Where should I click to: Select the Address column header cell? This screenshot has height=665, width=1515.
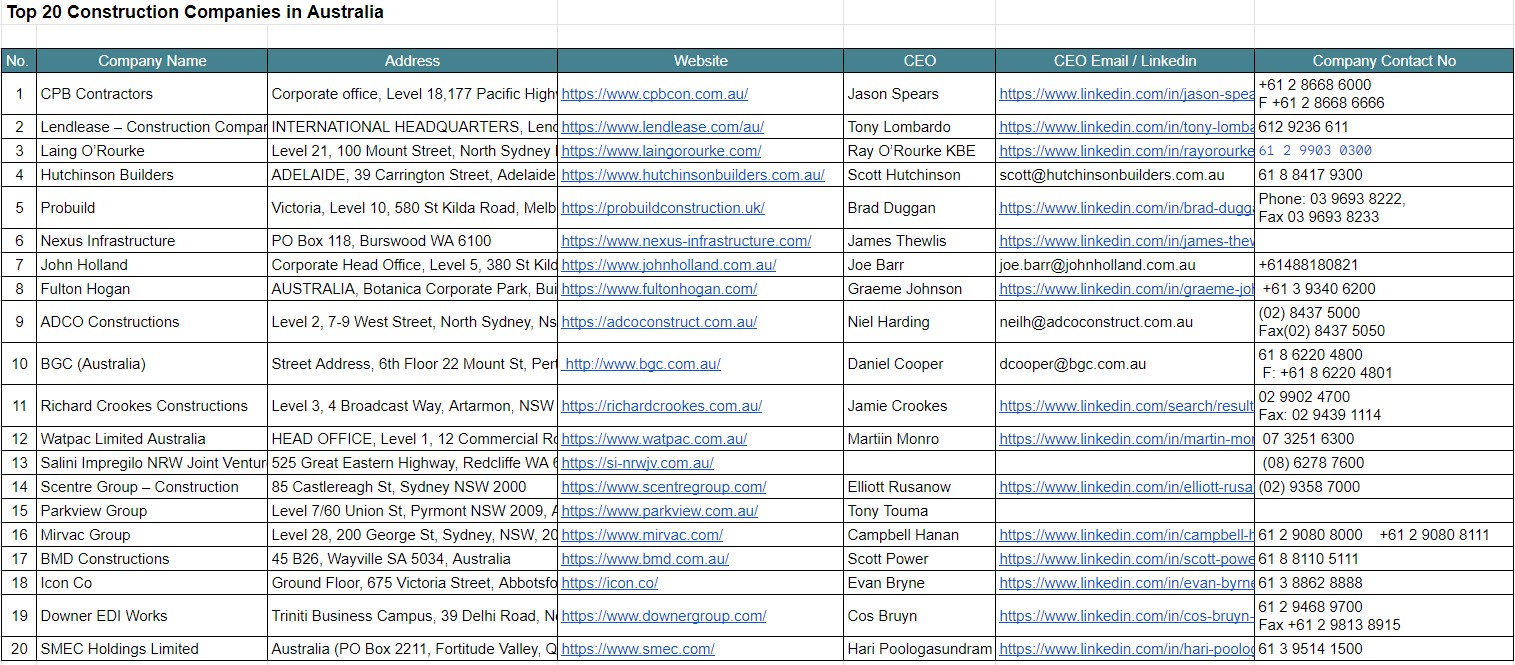point(412,61)
